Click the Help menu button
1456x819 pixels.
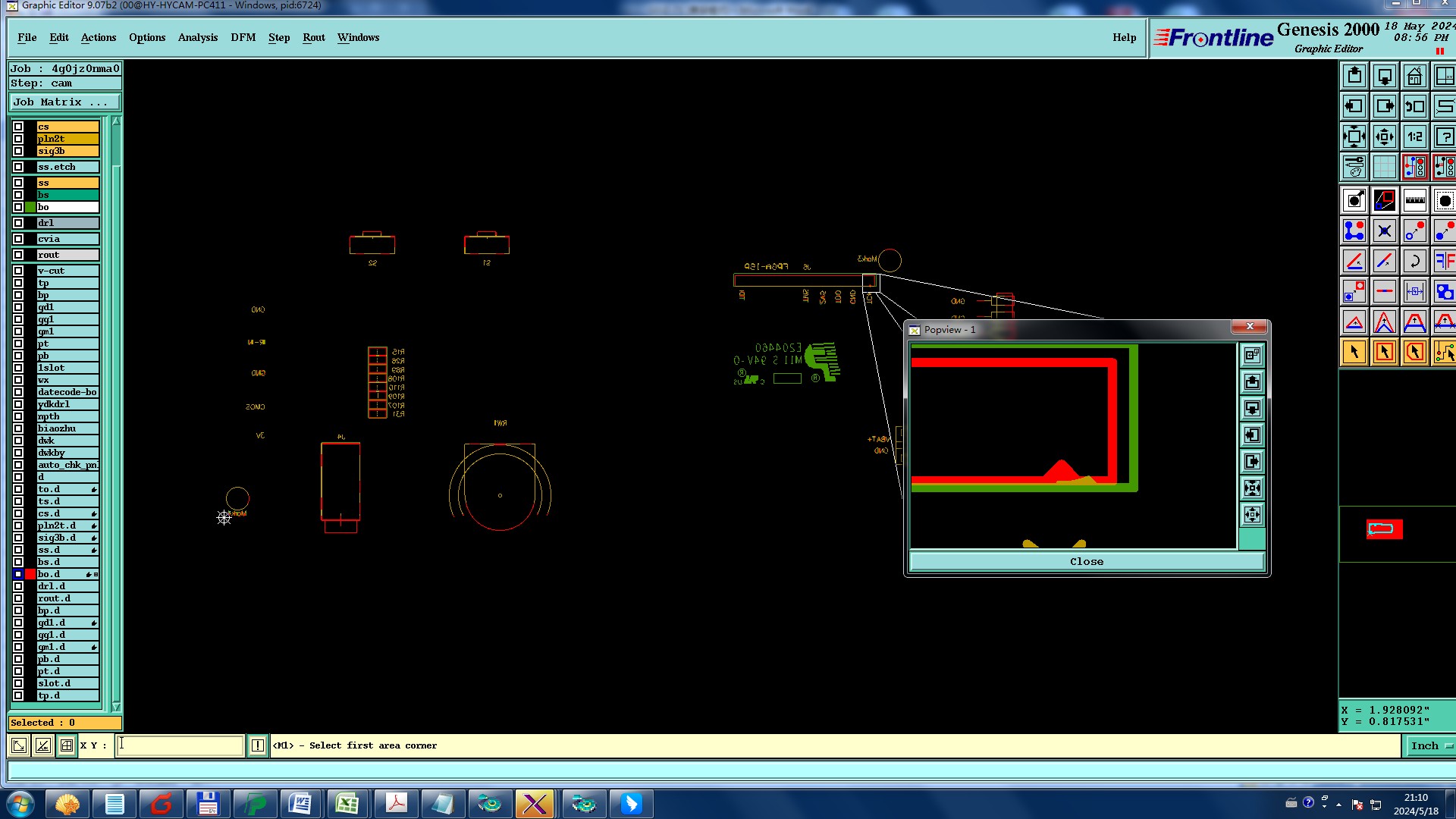[1124, 37]
